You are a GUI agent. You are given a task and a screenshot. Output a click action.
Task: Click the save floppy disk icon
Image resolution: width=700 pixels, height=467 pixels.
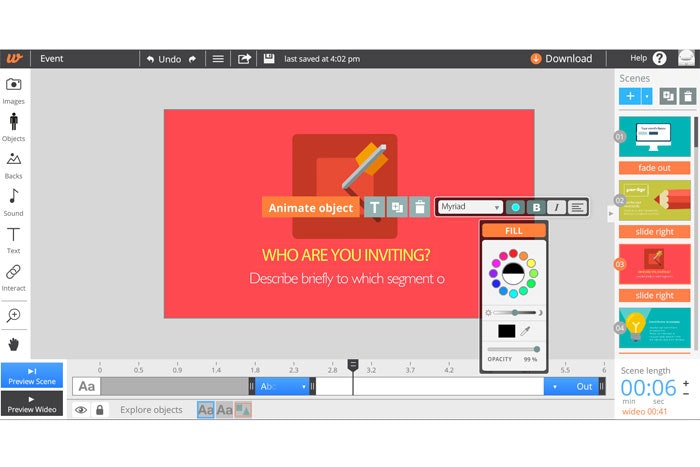point(269,59)
